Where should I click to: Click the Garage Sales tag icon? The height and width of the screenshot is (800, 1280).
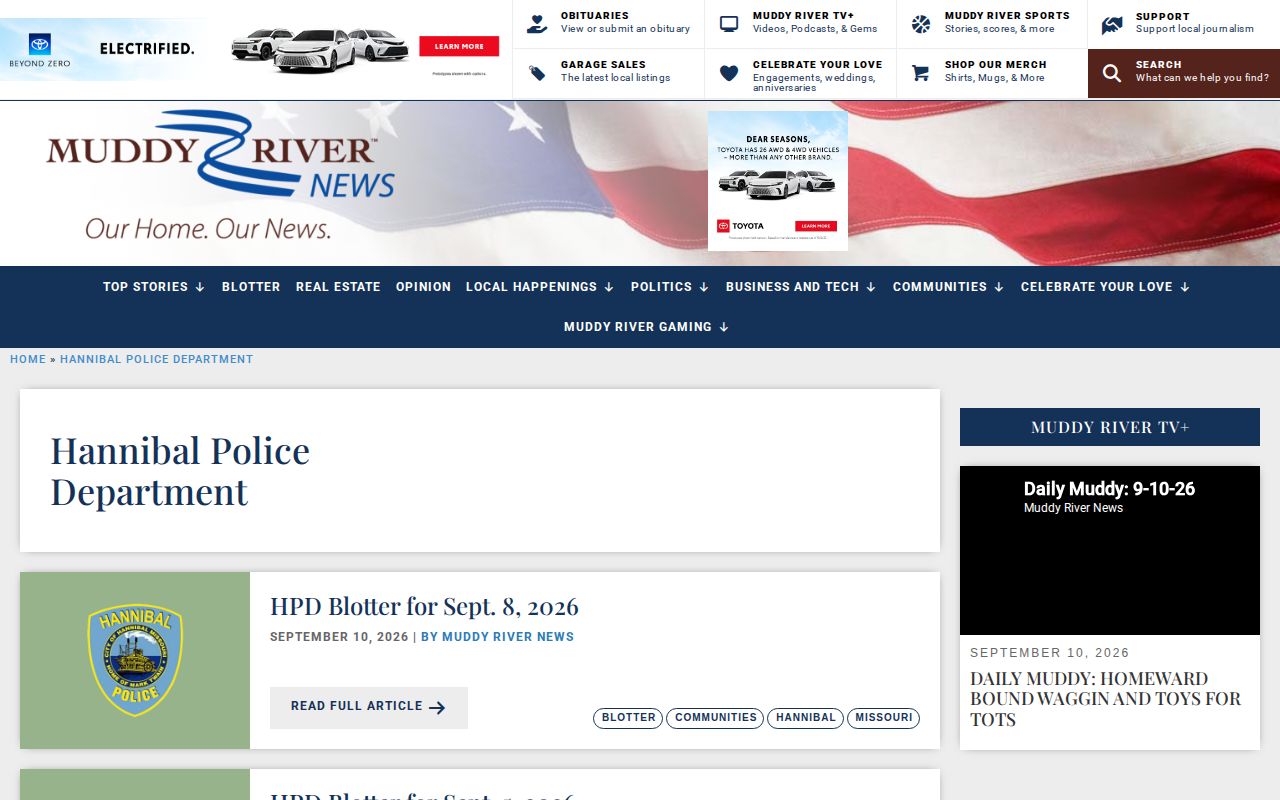click(537, 73)
